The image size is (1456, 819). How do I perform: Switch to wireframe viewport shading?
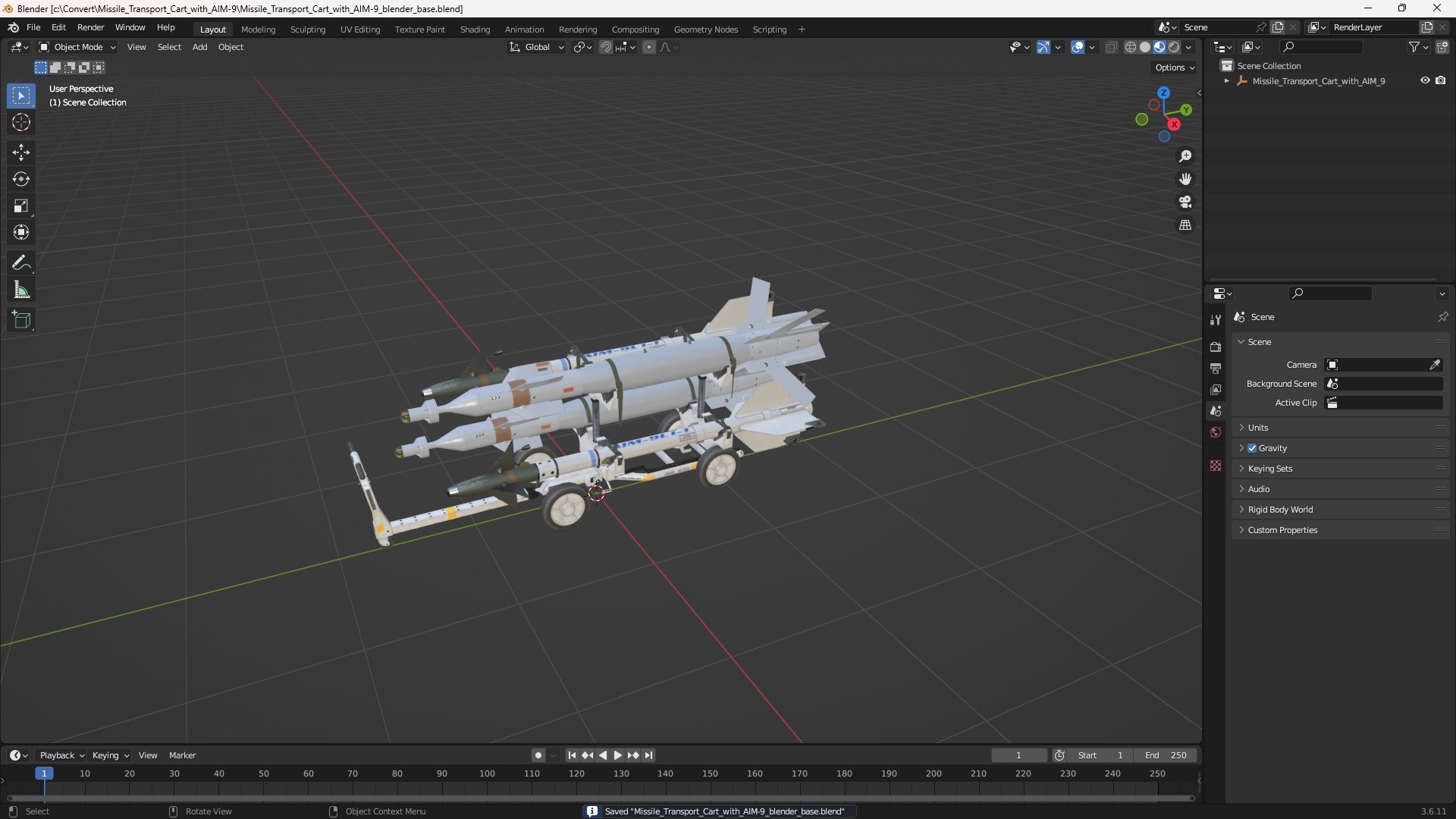tap(1131, 47)
